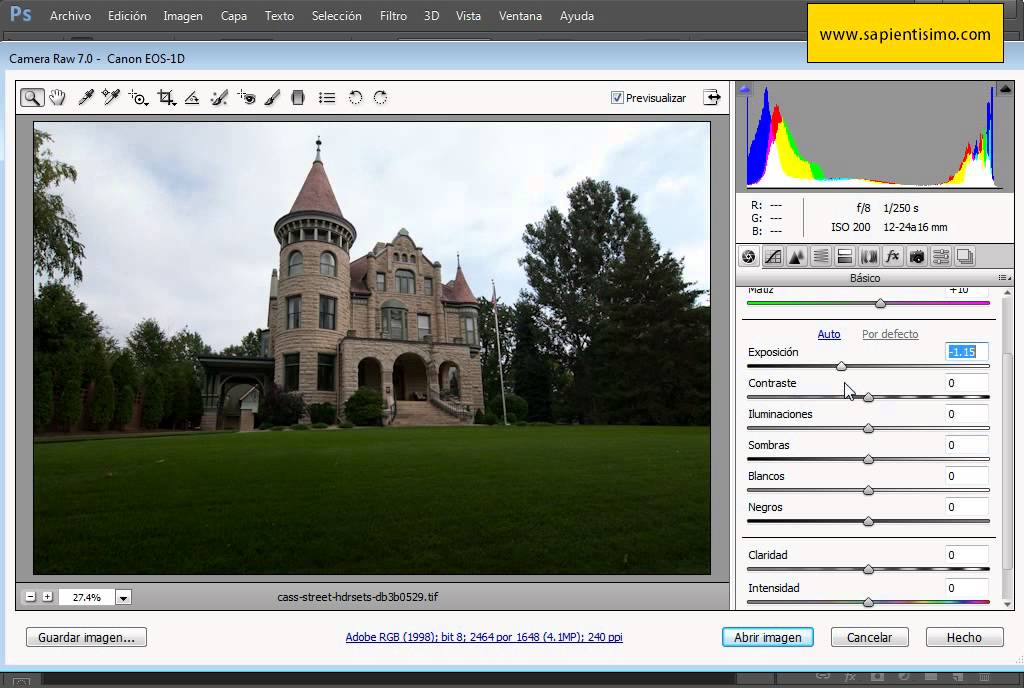This screenshot has height=688, width=1024.
Task: Click the Abrir imagen button
Action: pyautogui.click(x=767, y=637)
